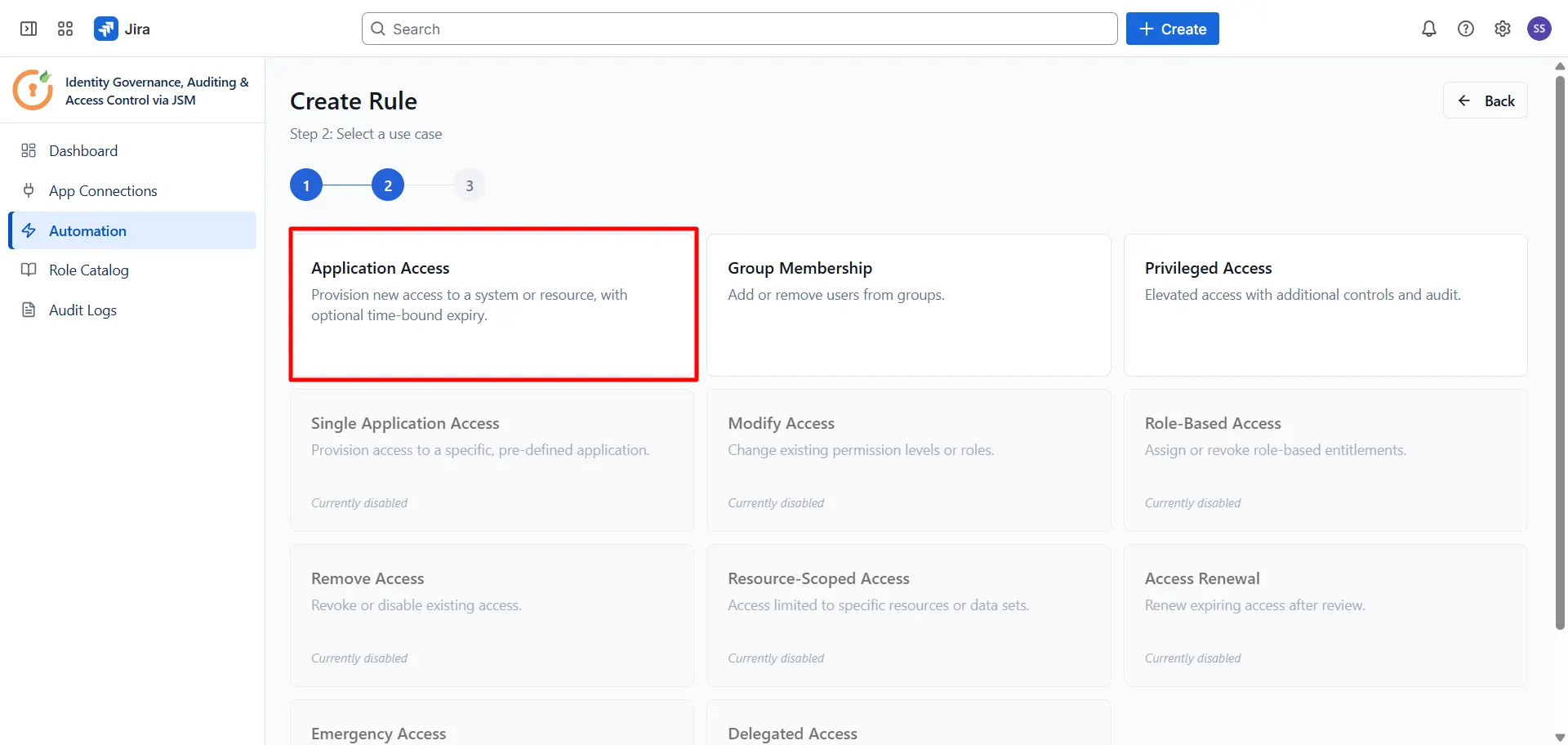Click the Identity Governance app logo

point(33,90)
